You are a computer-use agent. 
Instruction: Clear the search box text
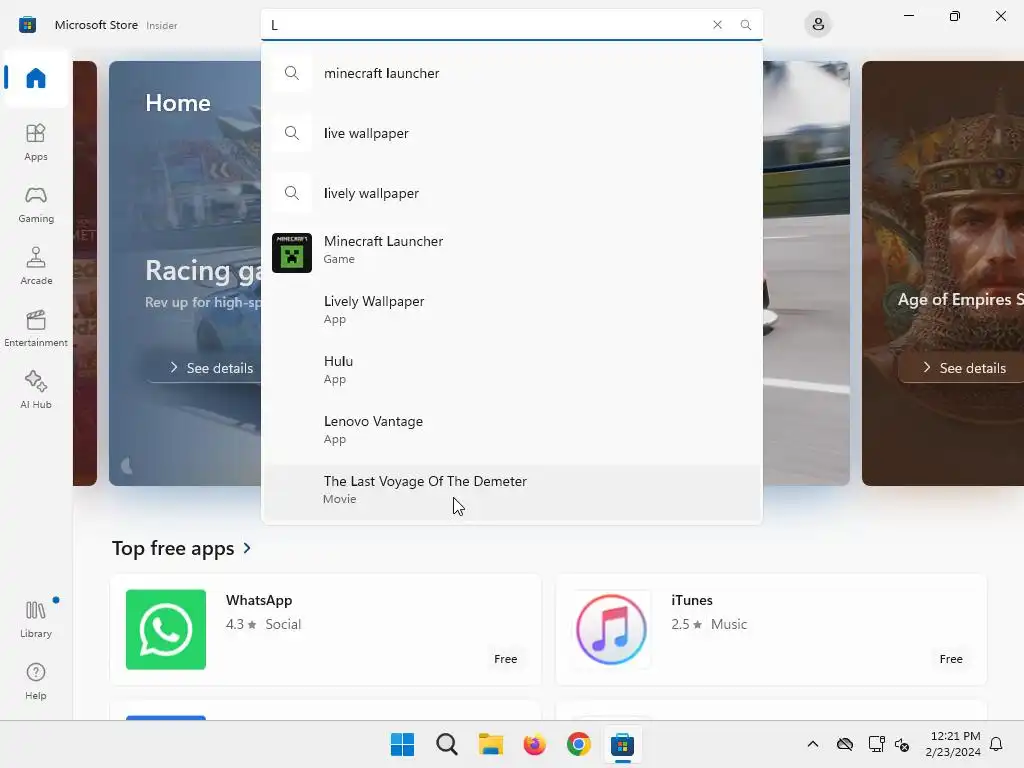717,25
